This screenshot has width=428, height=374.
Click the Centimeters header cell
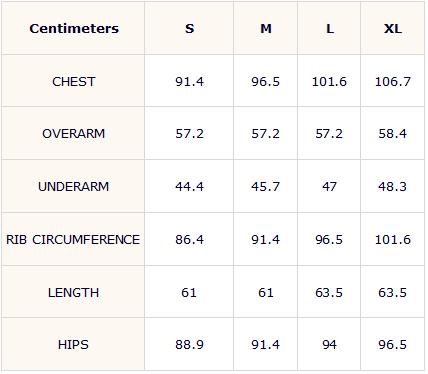[x=74, y=28]
